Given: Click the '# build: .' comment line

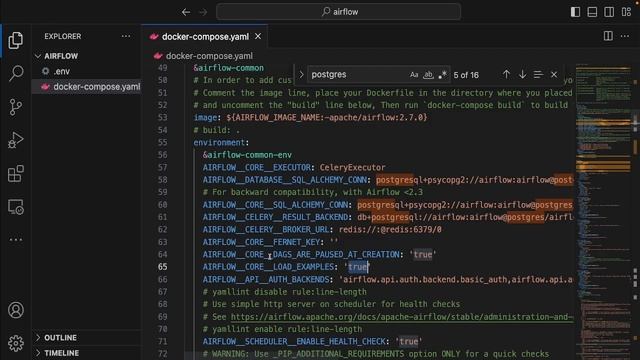Looking at the screenshot, I should tap(217, 130).
